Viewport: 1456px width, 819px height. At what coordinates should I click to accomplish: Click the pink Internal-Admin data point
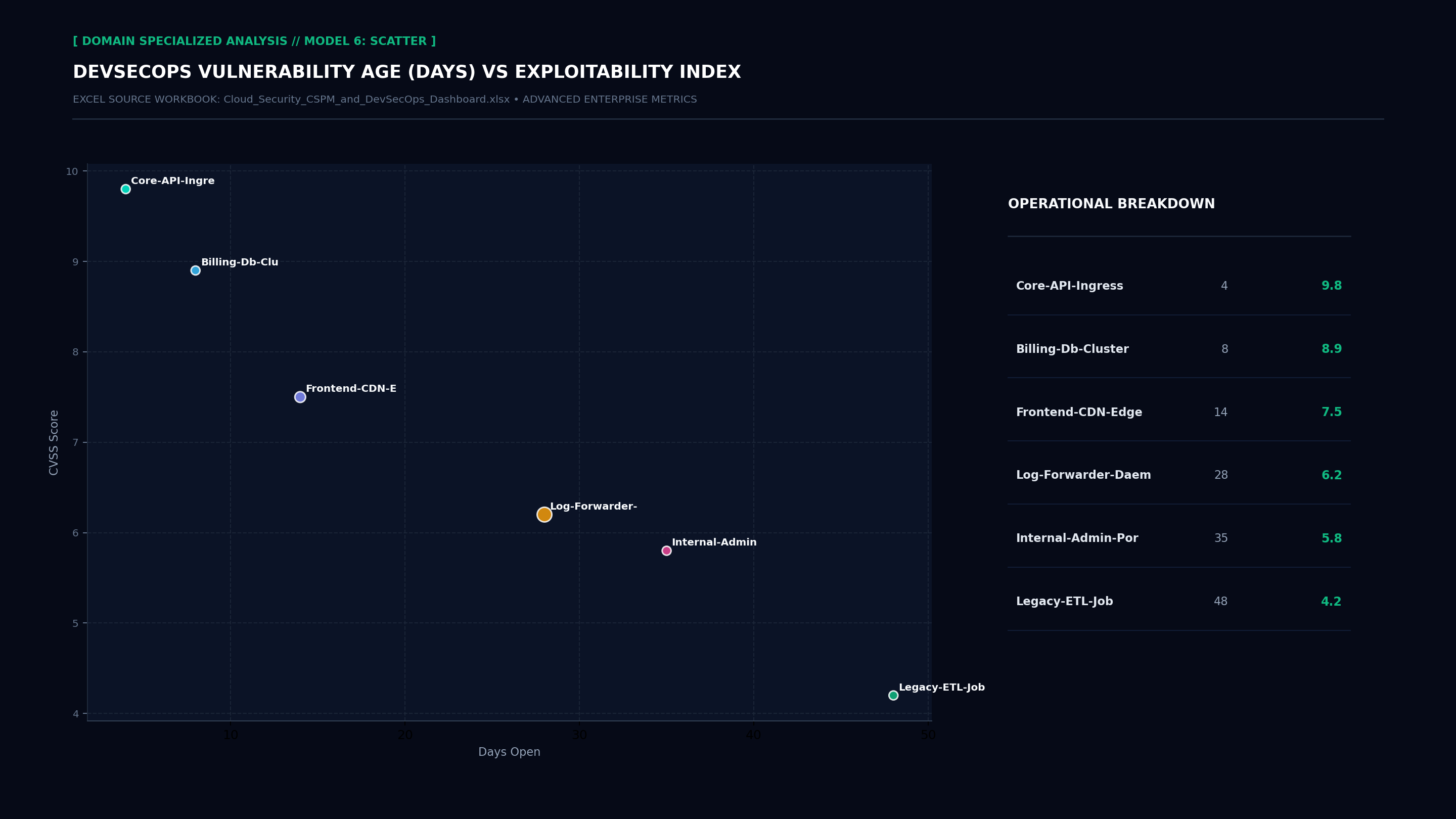click(x=666, y=551)
